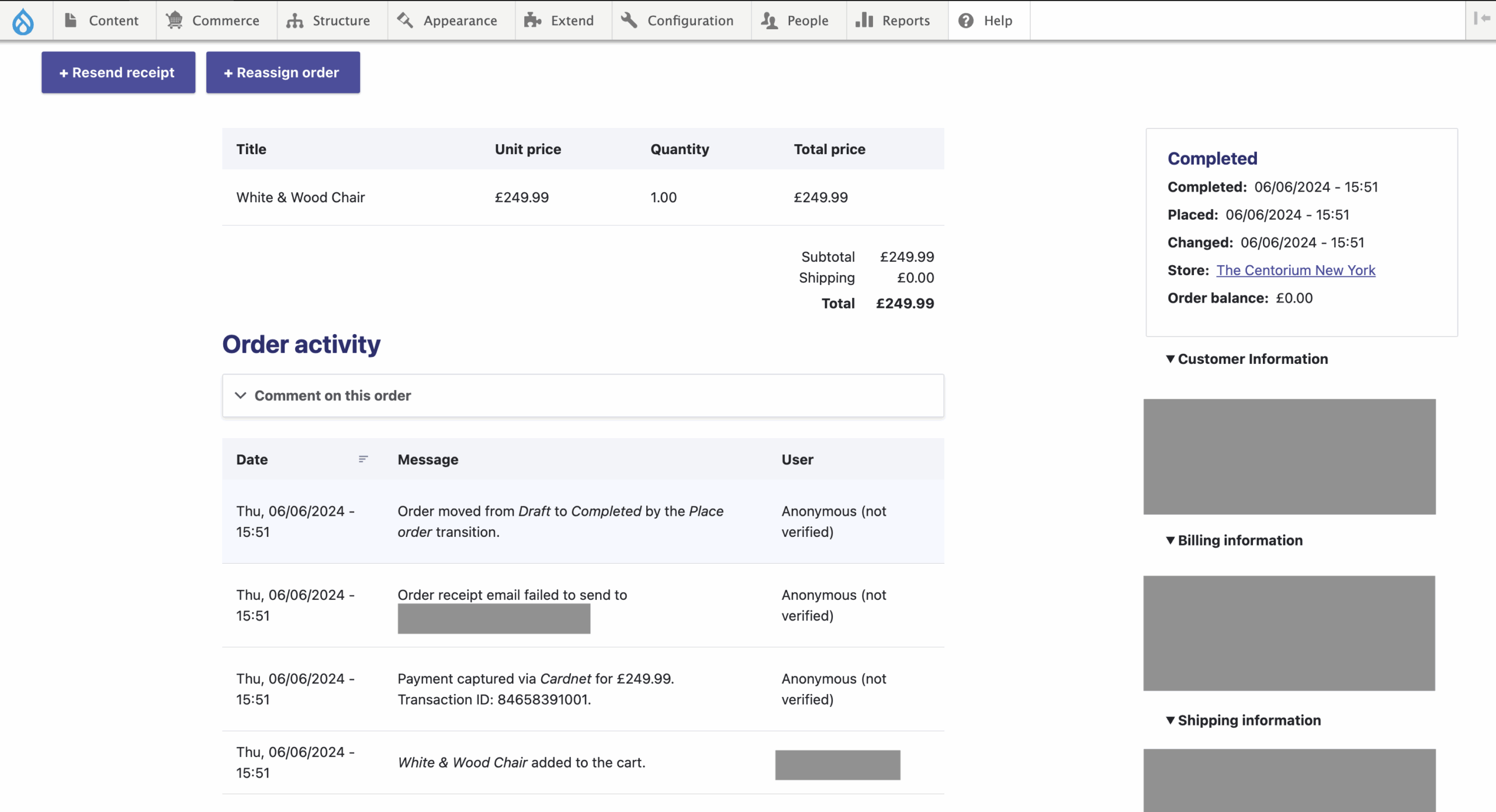Click the Title column header
This screenshot has width=1496, height=812.
[x=251, y=149]
